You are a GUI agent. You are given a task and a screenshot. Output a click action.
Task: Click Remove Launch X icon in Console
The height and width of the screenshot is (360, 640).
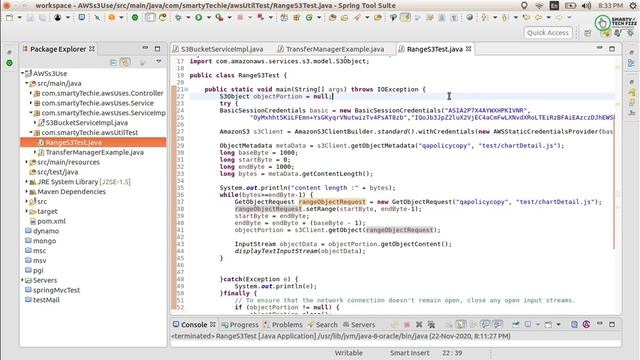419,324
